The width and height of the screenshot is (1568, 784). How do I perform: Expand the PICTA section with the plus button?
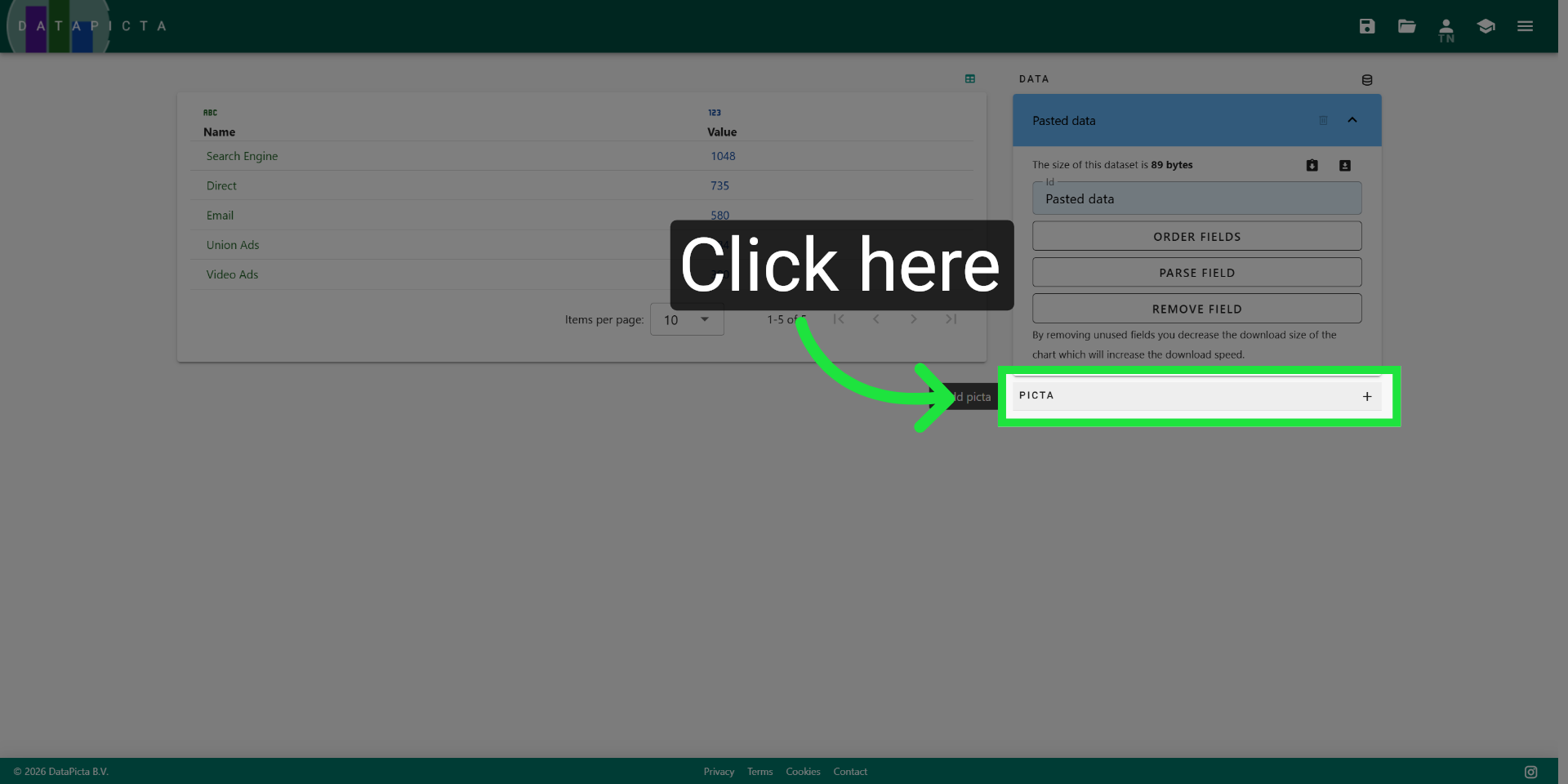[1366, 396]
